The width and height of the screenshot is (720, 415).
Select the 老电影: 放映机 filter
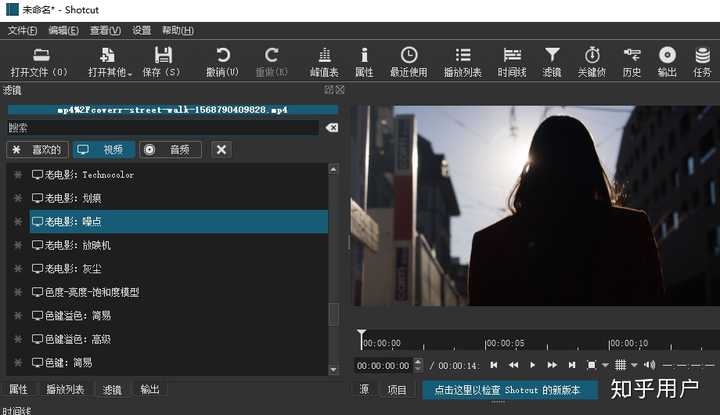(179, 245)
